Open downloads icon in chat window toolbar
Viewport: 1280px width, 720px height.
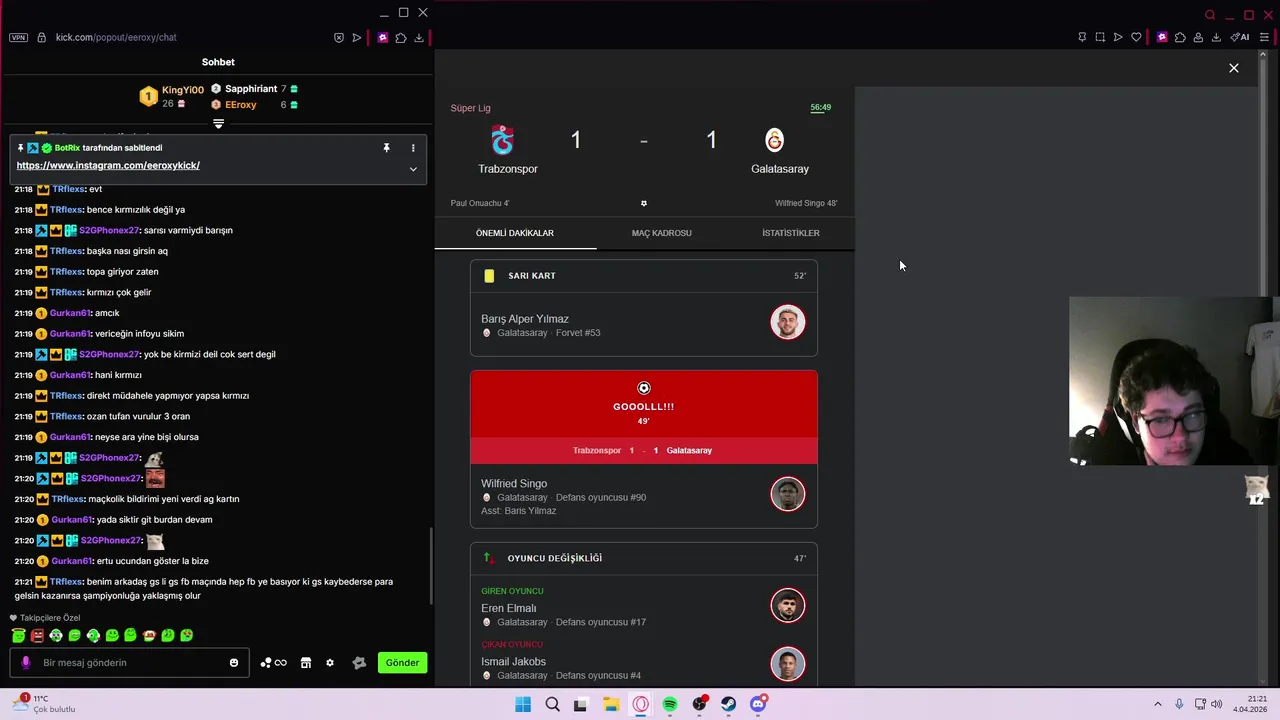tap(419, 38)
